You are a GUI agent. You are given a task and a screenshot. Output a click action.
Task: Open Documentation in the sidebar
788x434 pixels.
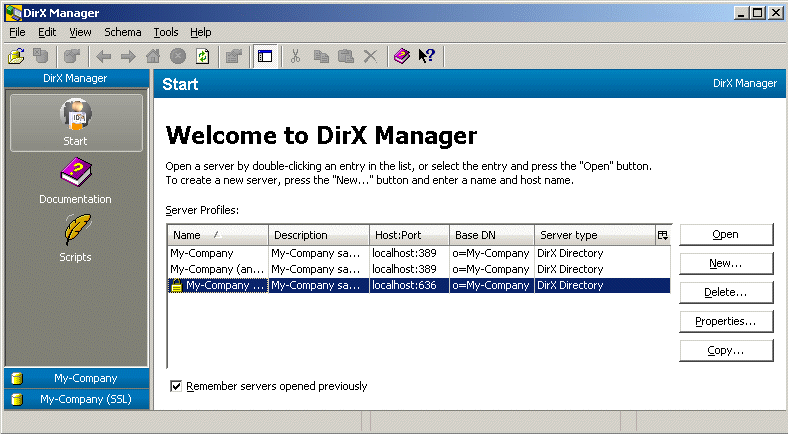click(x=75, y=181)
